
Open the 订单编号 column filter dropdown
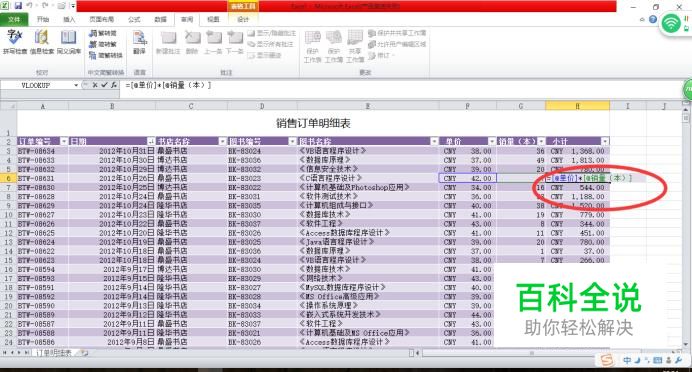(64, 141)
